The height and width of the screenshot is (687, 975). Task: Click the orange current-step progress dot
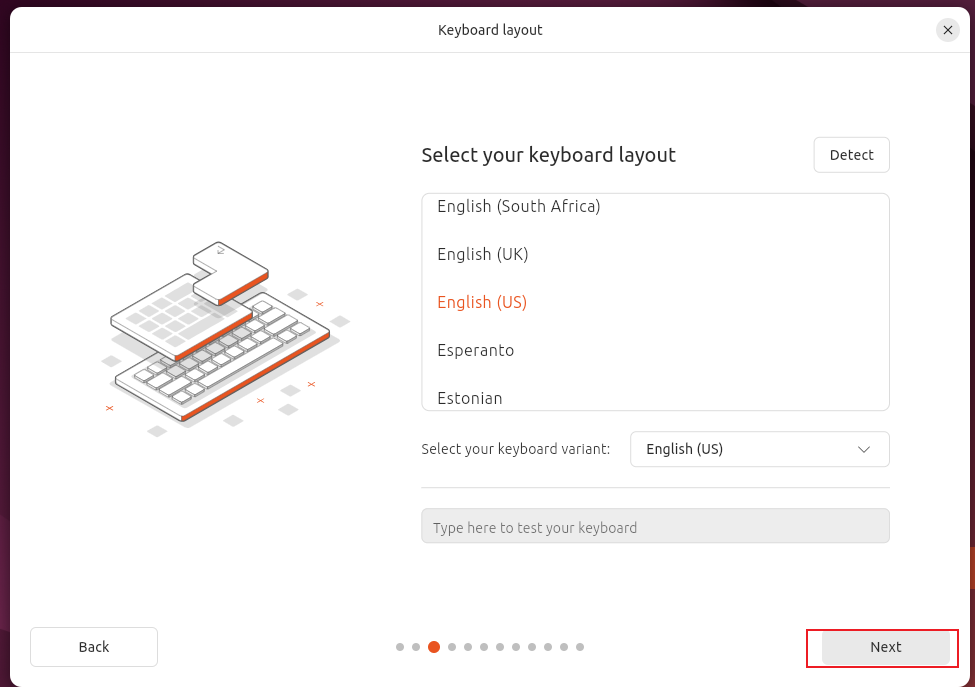coord(434,647)
